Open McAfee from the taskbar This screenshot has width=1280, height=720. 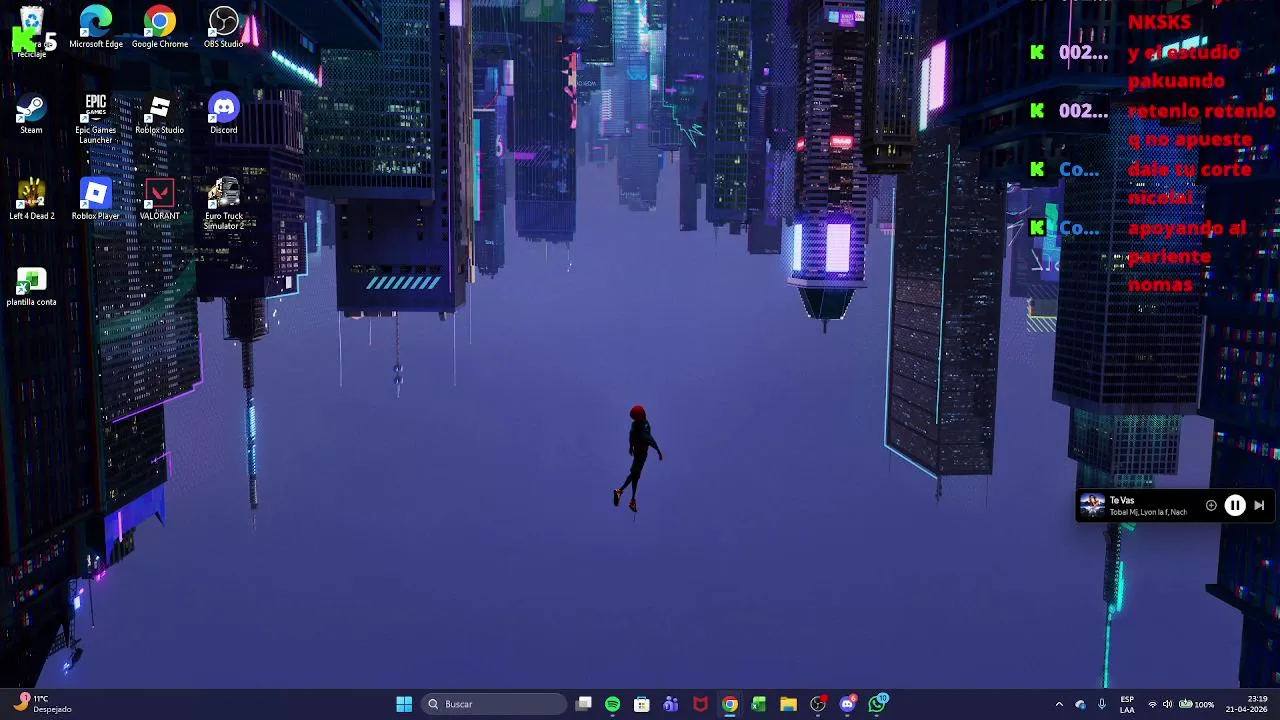click(701, 704)
